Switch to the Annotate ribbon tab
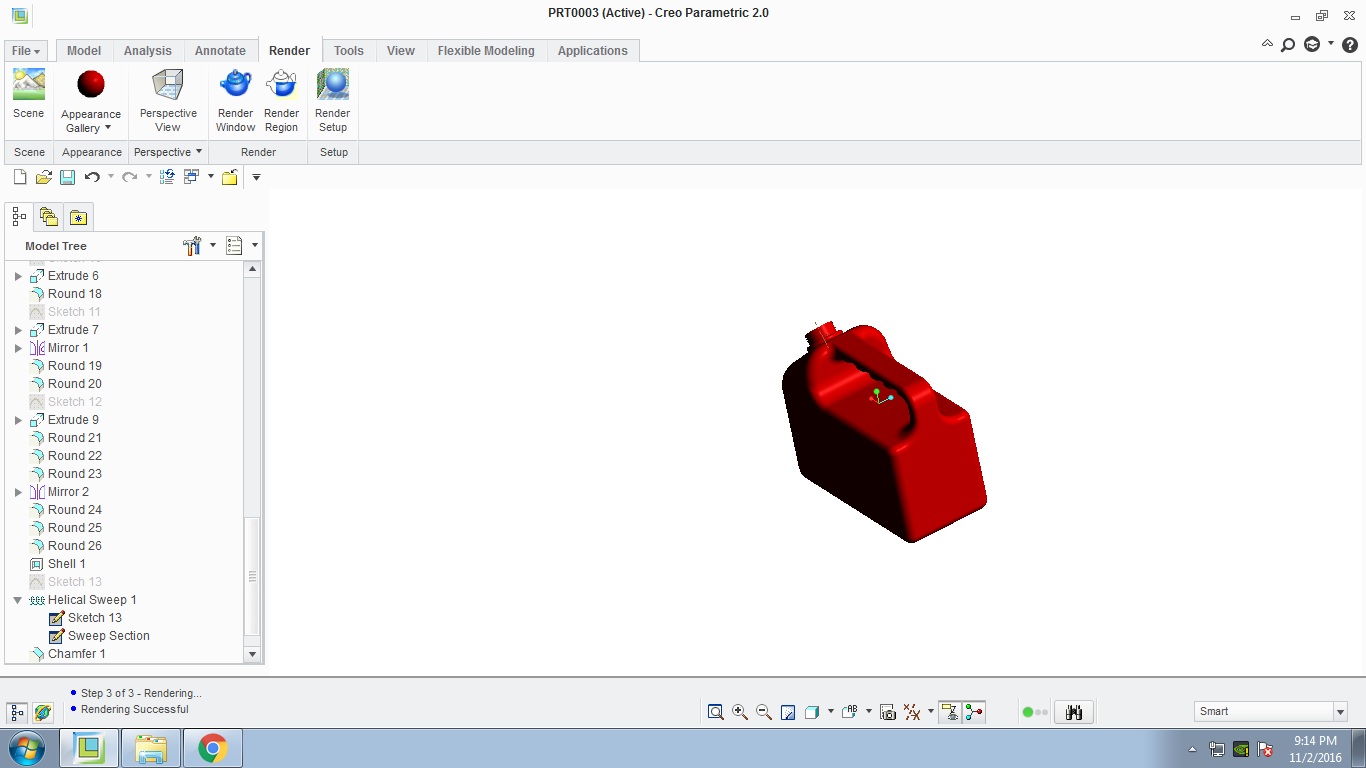 click(x=220, y=51)
